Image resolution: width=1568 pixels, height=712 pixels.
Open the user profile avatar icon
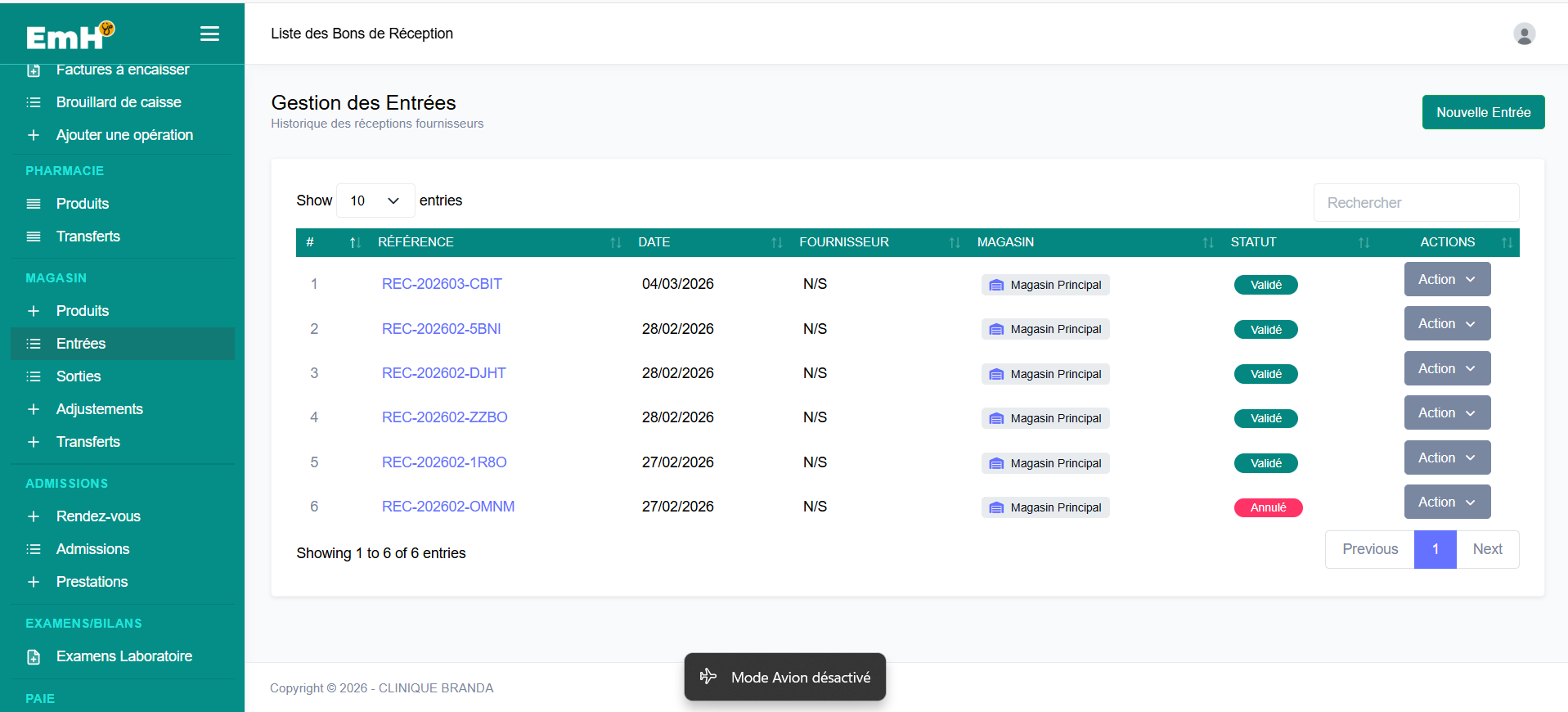pyautogui.click(x=1524, y=34)
